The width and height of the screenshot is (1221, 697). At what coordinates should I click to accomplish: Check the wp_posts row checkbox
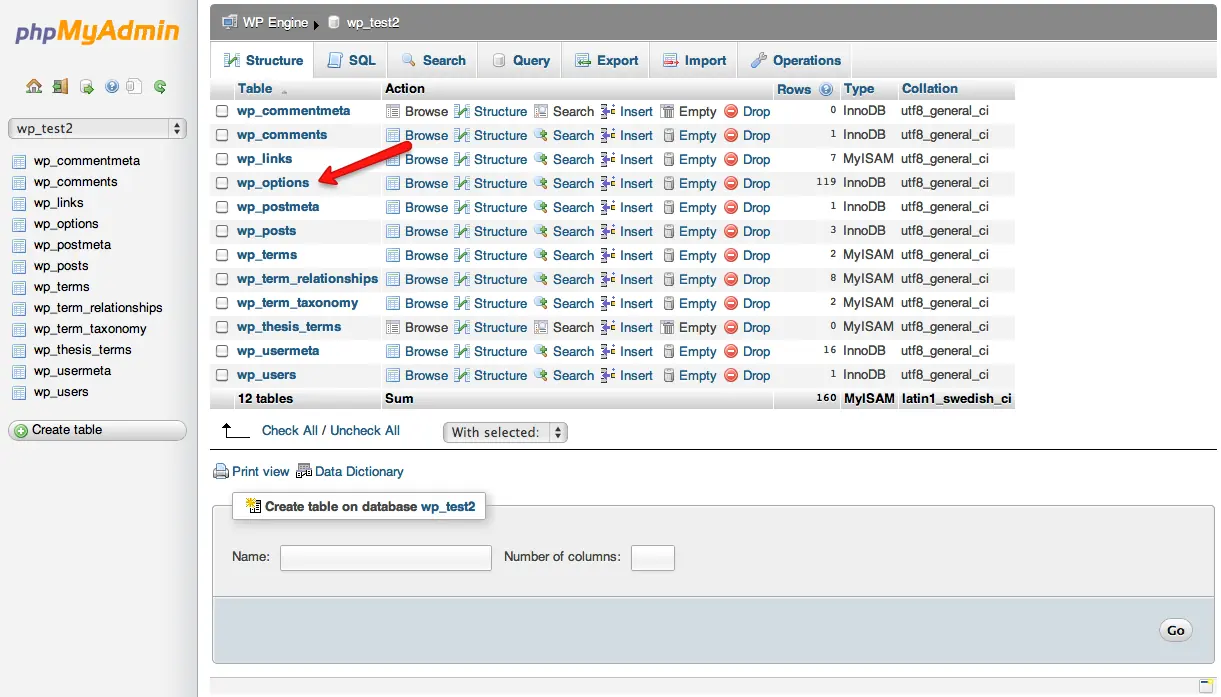[x=222, y=231]
